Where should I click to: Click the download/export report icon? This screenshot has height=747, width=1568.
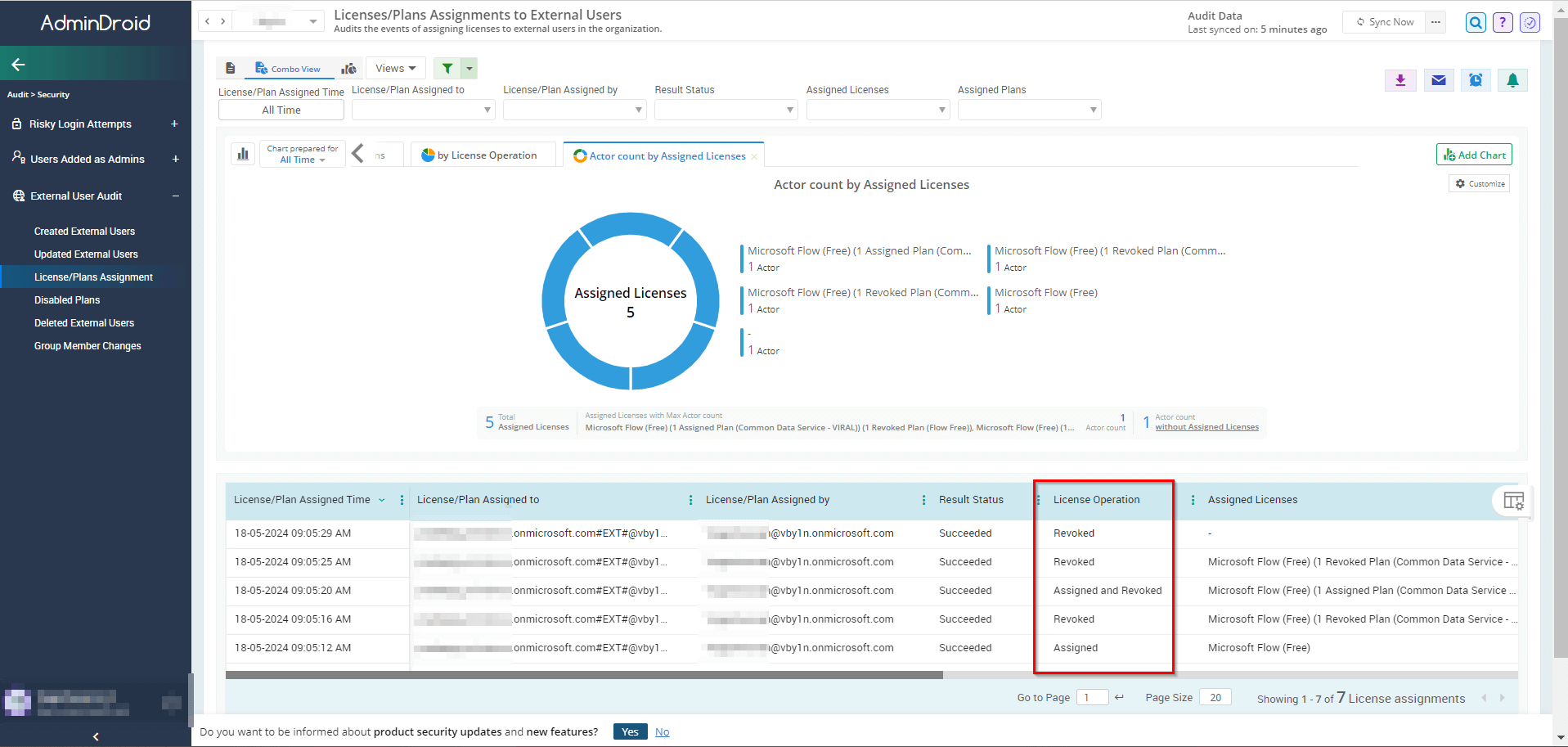1400,80
